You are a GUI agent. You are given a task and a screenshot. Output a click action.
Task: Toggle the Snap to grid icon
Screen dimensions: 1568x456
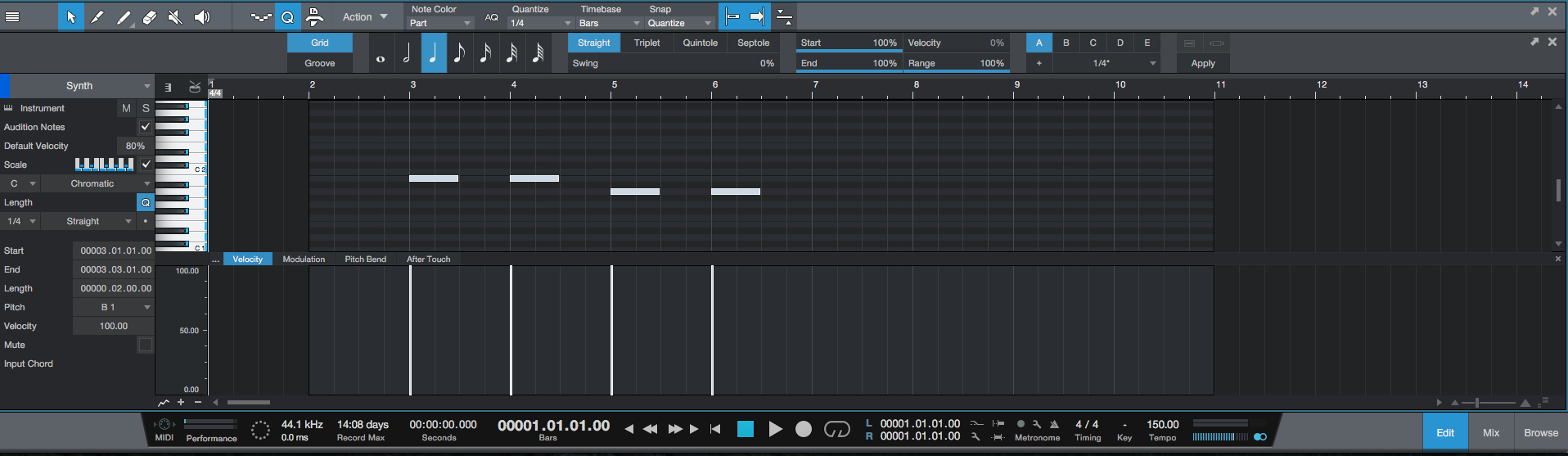click(x=732, y=16)
